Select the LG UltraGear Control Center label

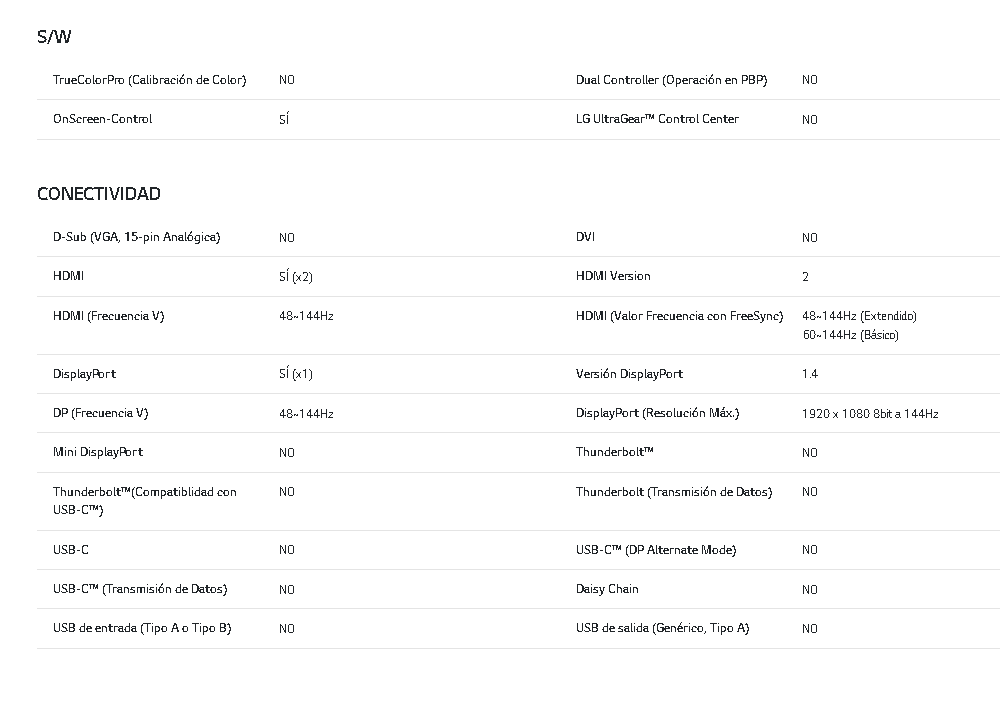(657, 119)
